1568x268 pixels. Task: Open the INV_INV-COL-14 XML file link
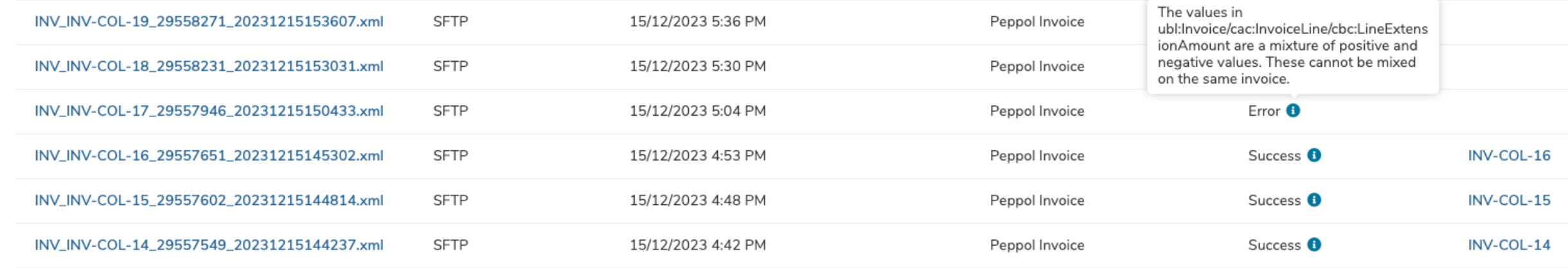click(209, 245)
